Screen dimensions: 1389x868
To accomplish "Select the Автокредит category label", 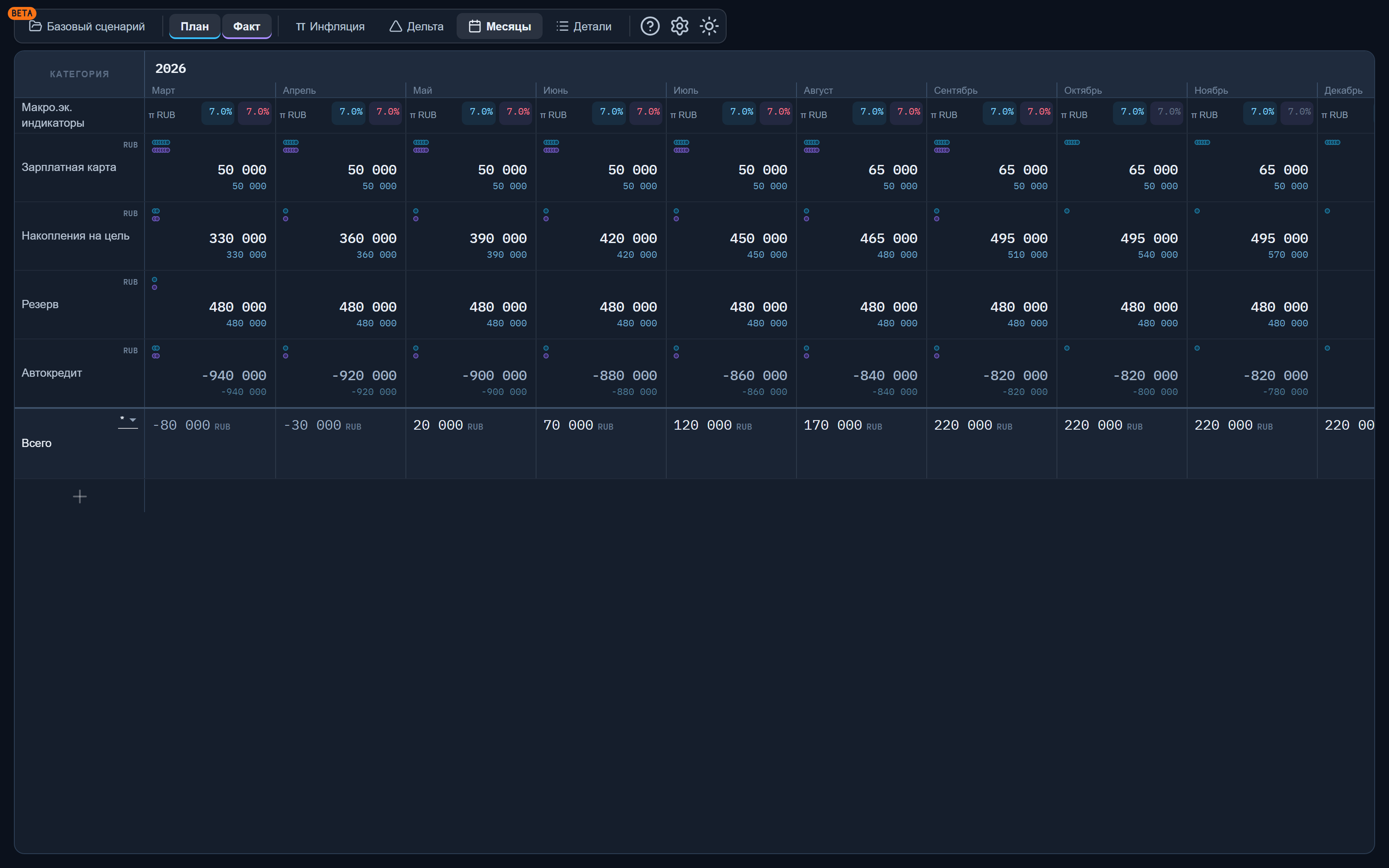I will click(x=52, y=373).
